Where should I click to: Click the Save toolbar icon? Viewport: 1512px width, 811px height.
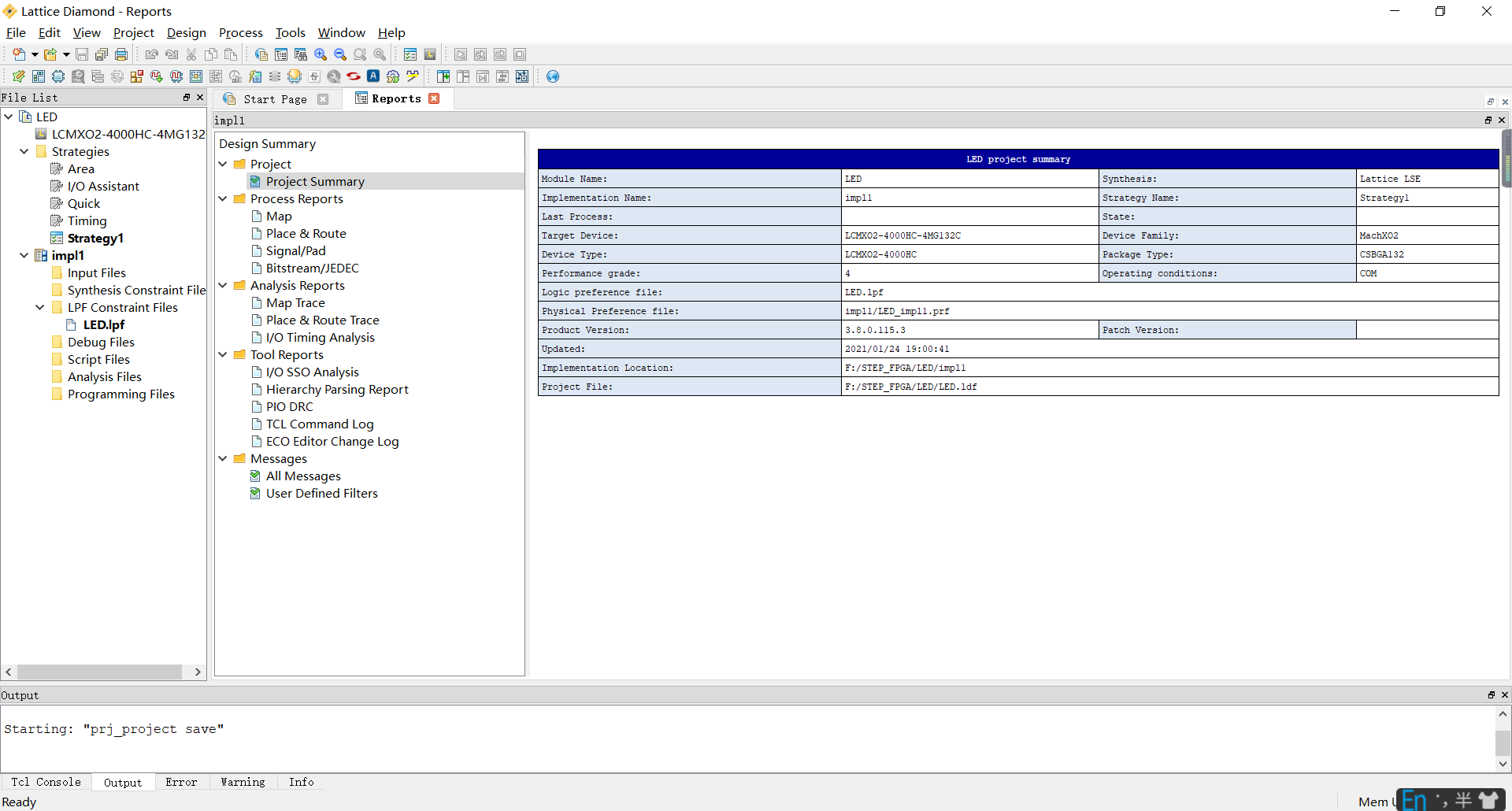coord(82,54)
